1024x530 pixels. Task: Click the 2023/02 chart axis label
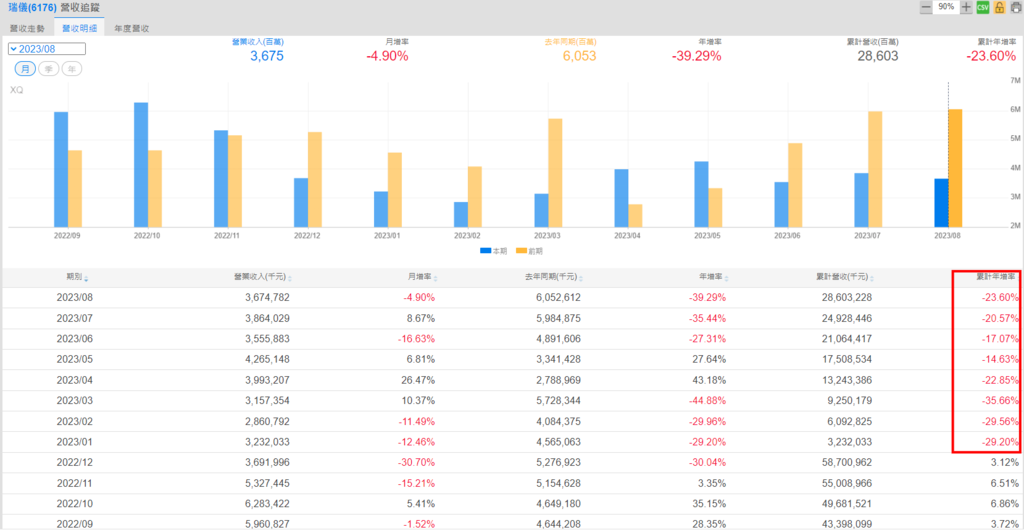coord(468,234)
